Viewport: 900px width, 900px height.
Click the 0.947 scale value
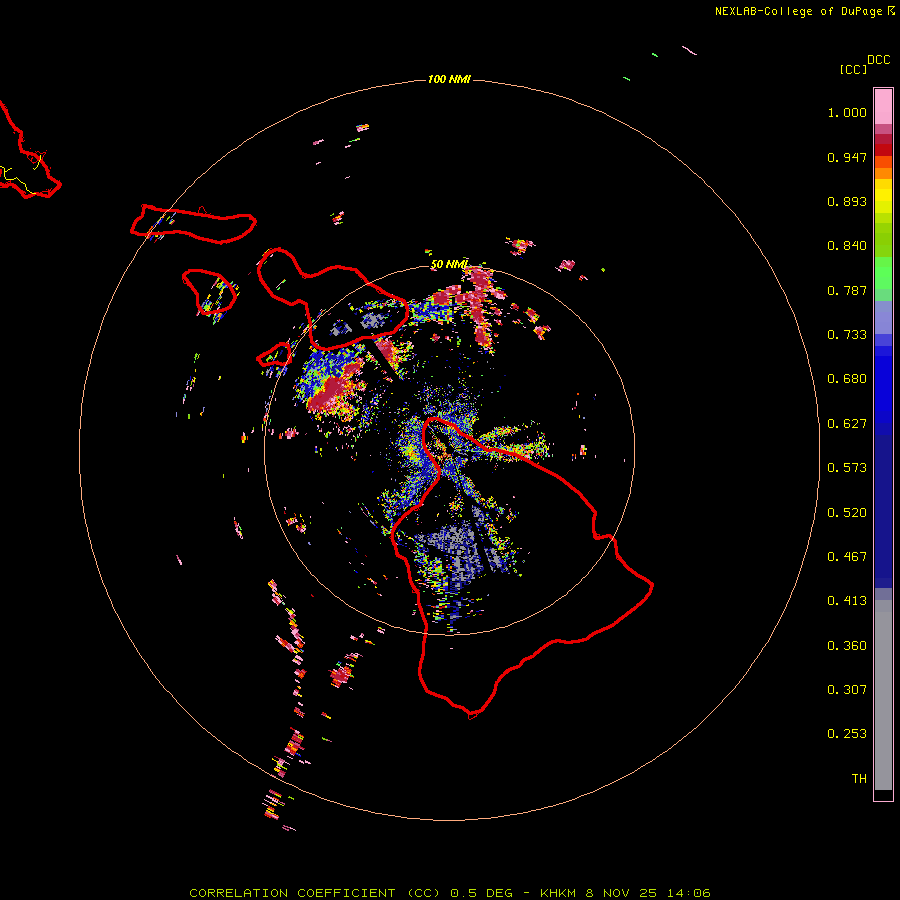[x=847, y=157]
